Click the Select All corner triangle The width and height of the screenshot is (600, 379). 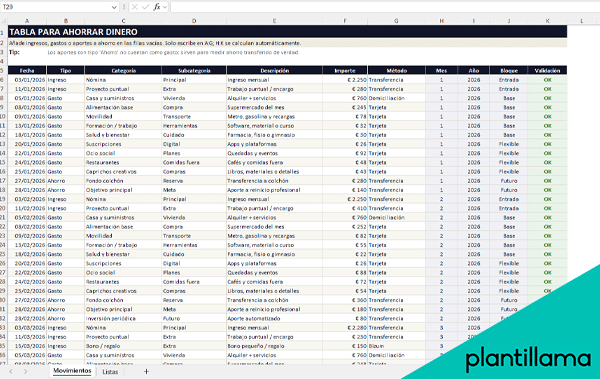(3, 21)
